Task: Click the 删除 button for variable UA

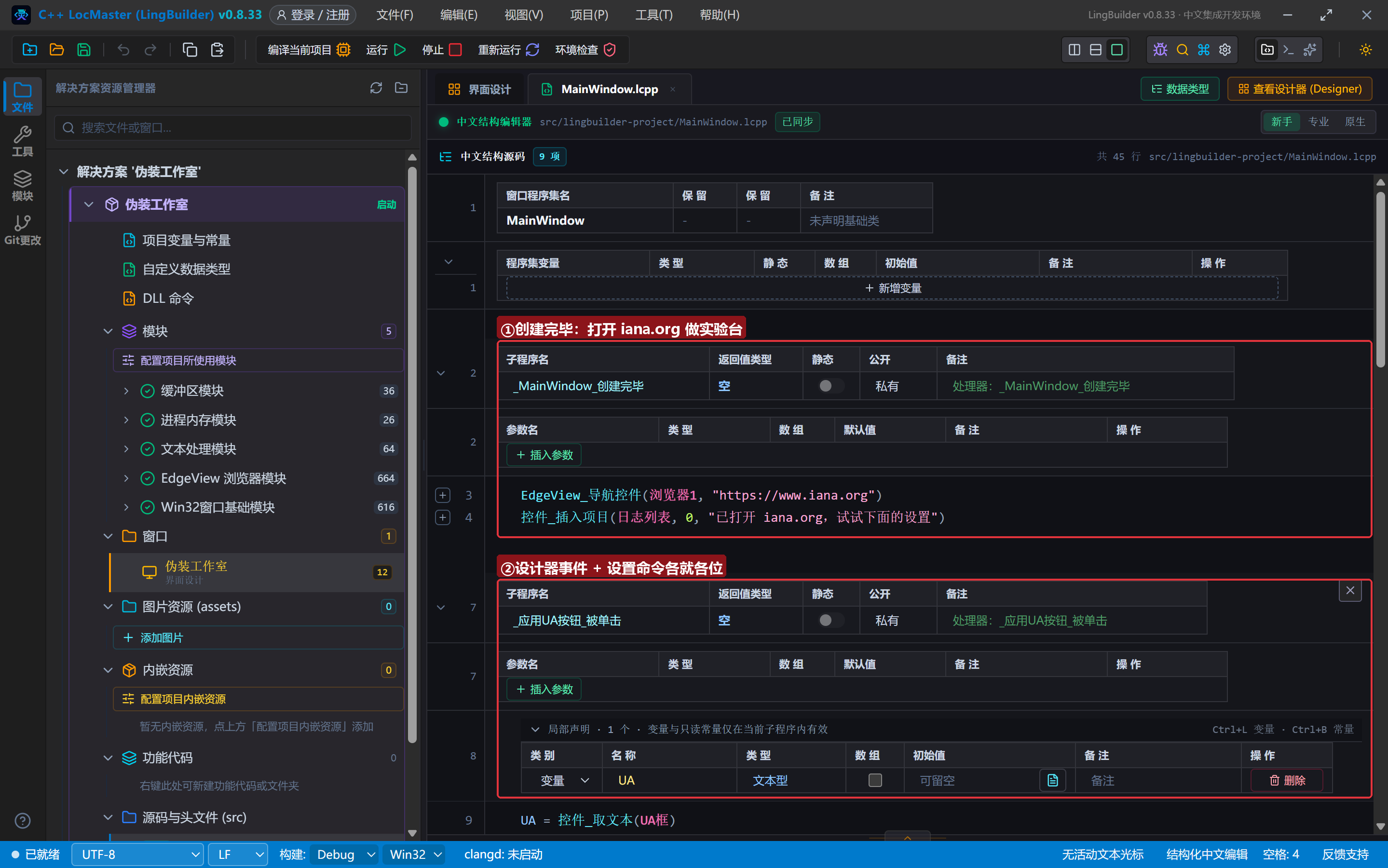Action: tap(1286, 780)
